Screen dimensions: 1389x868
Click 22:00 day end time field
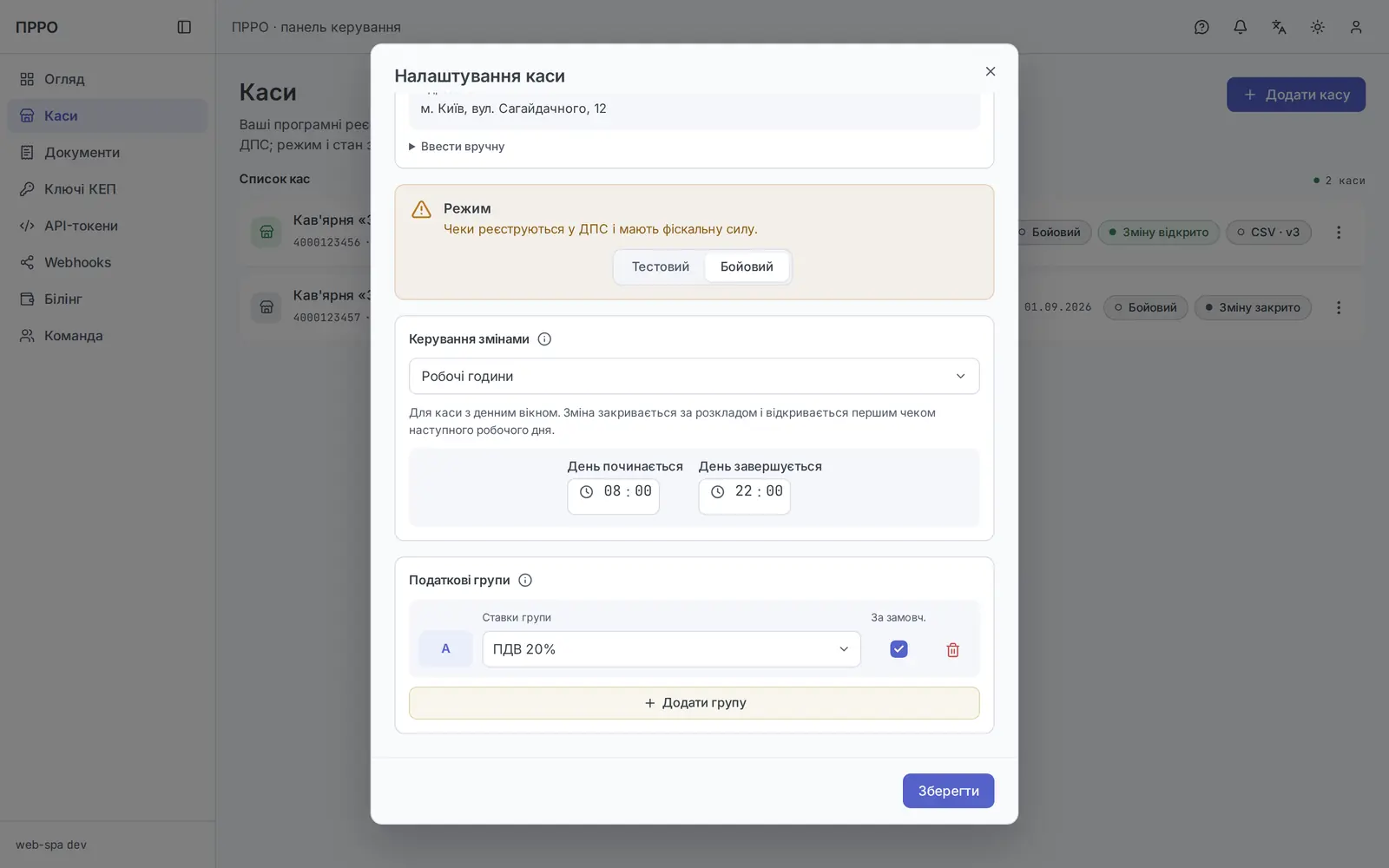point(745,496)
